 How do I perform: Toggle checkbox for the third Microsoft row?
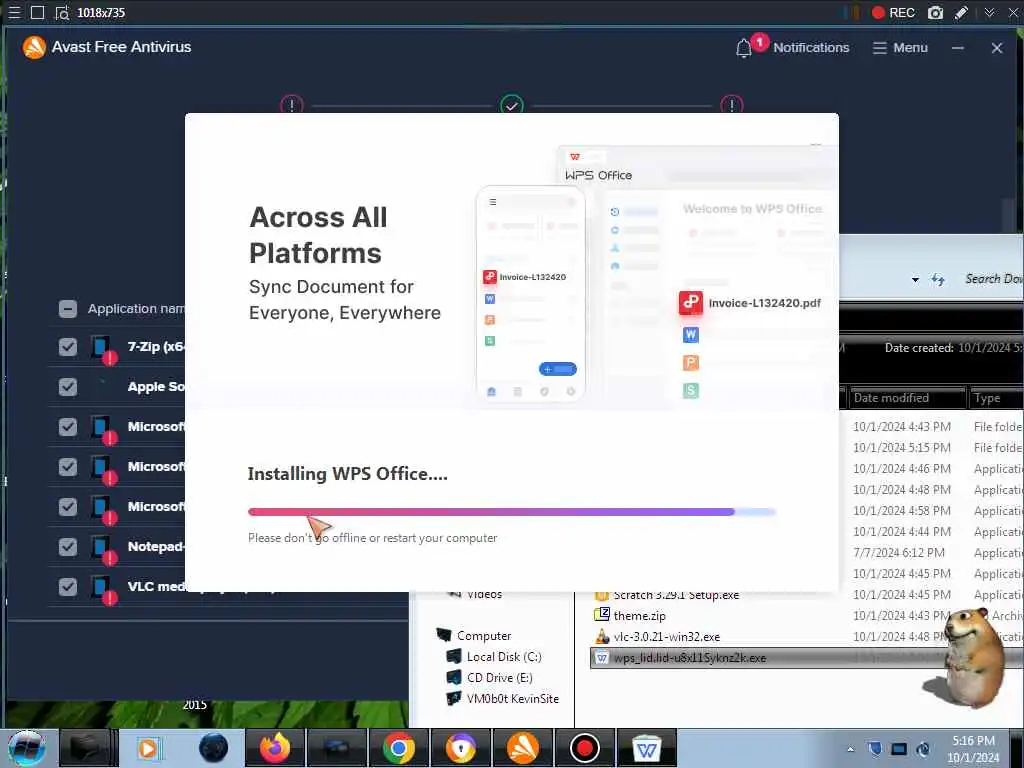click(x=68, y=507)
